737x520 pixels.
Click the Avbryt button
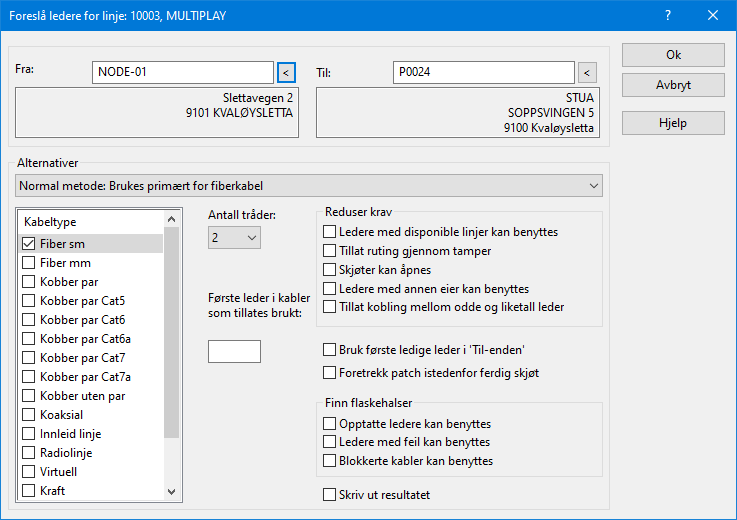(673, 85)
